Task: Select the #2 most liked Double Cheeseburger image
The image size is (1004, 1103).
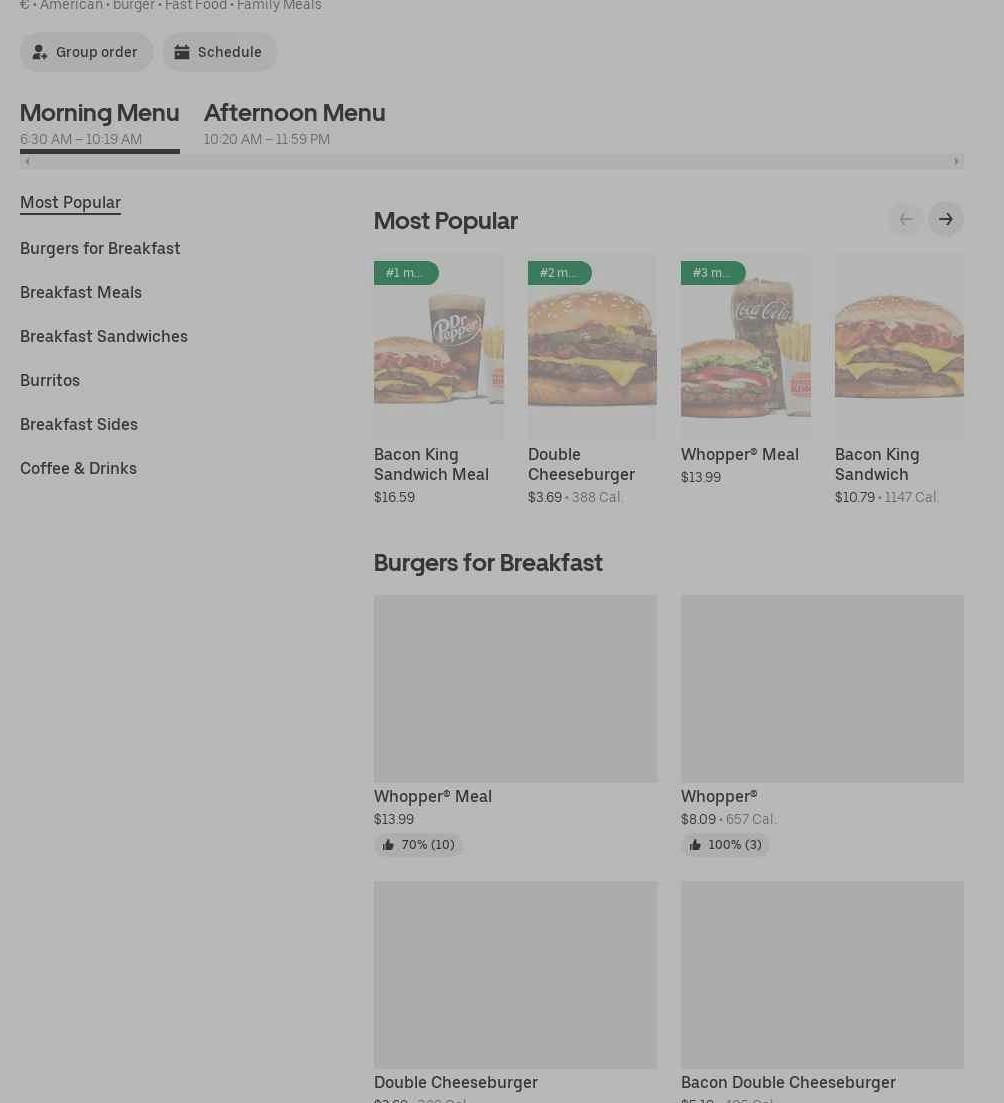Action: tap(592, 347)
